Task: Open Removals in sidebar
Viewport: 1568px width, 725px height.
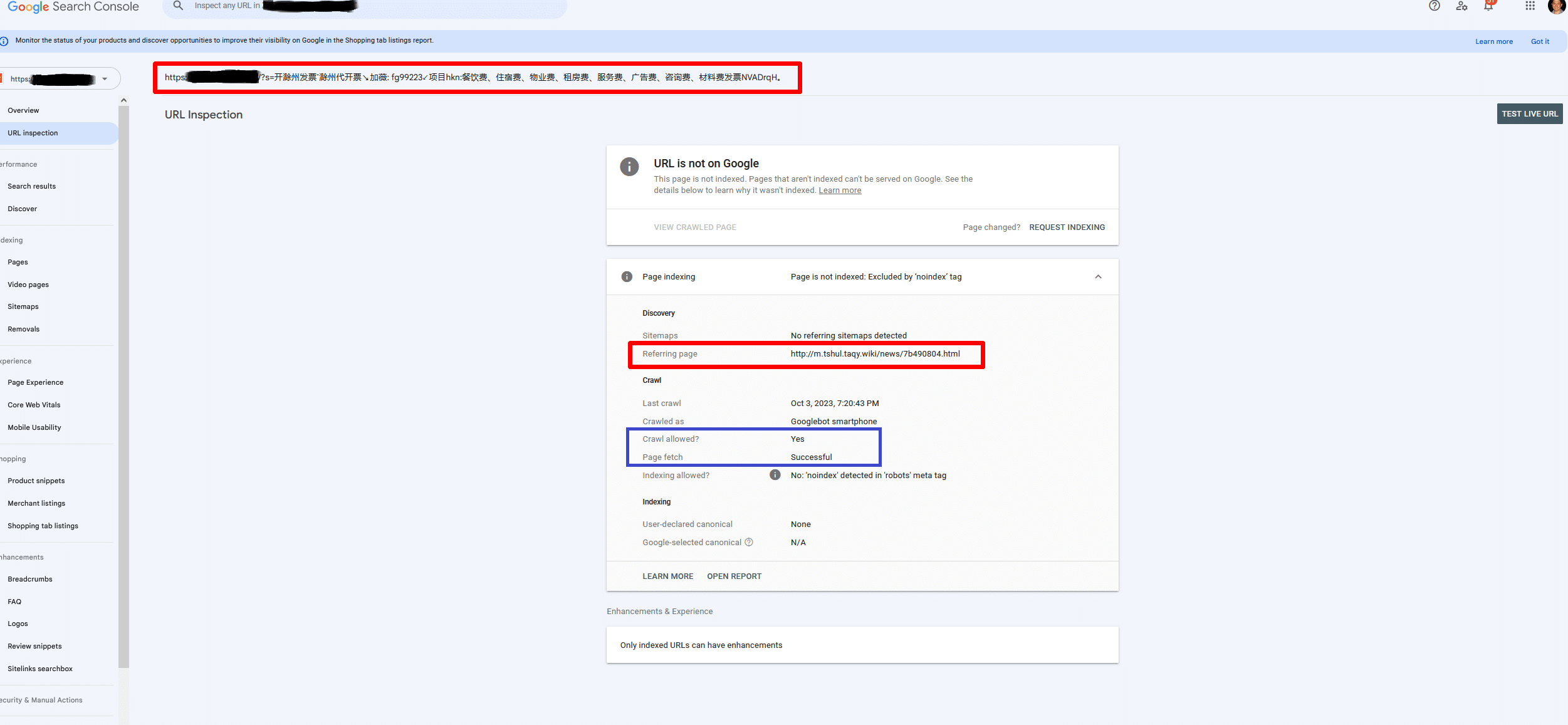Action: click(x=23, y=329)
